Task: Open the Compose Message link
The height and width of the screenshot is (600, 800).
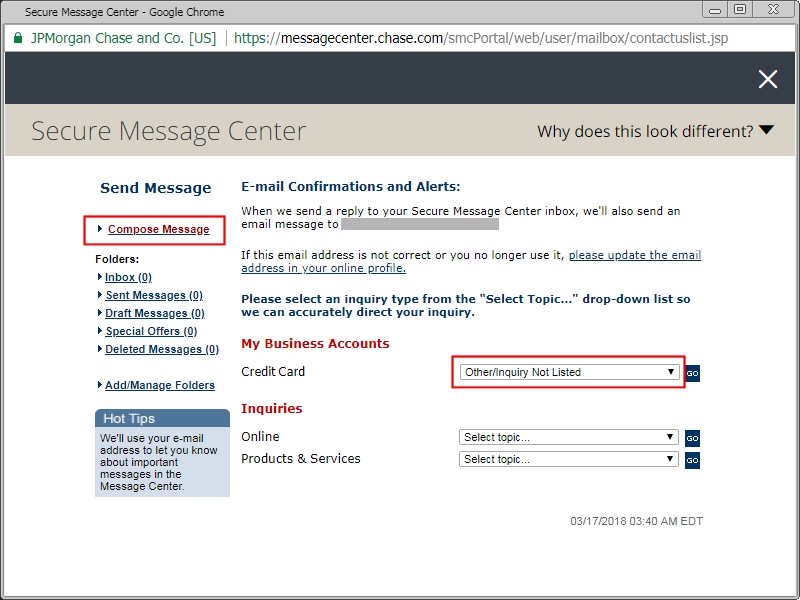Action: pos(158,229)
